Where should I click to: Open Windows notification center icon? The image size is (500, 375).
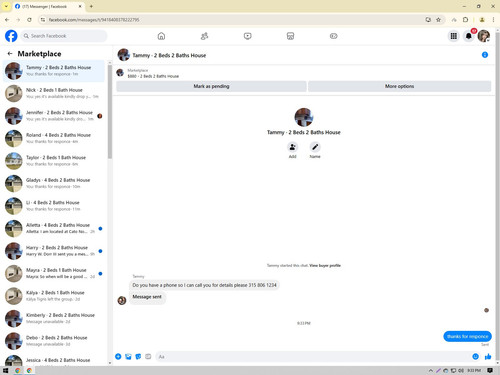[490, 370]
